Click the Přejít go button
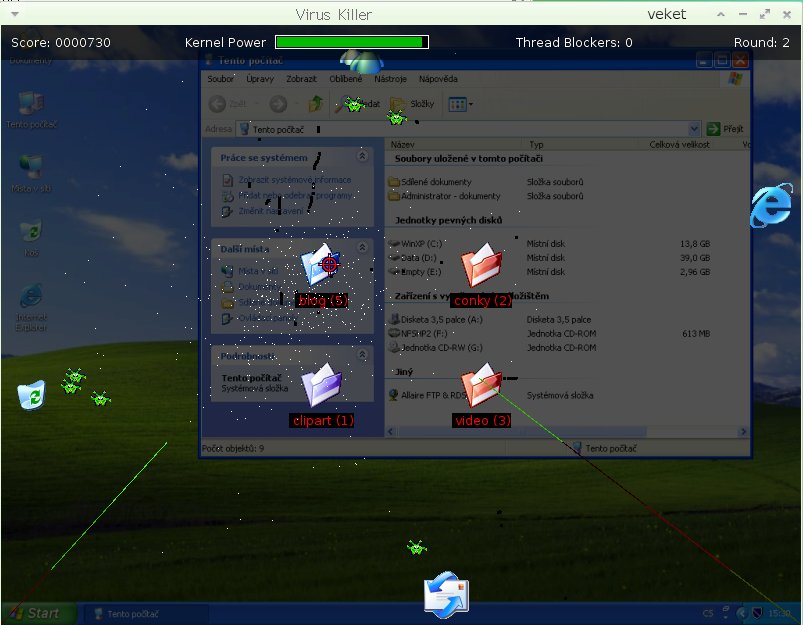The image size is (803, 625). [725, 129]
